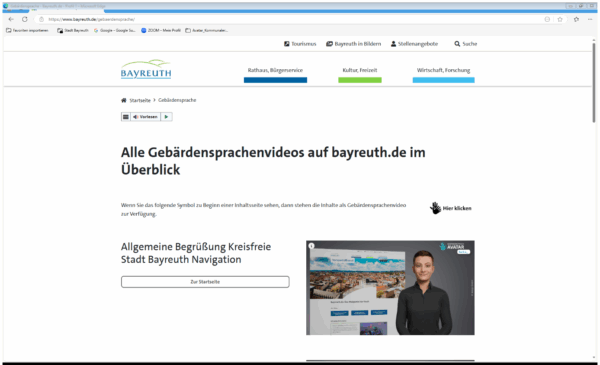Click the home icon in the breadcrumb
This screenshot has height=365, width=600.
pyautogui.click(x=124, y=100)
